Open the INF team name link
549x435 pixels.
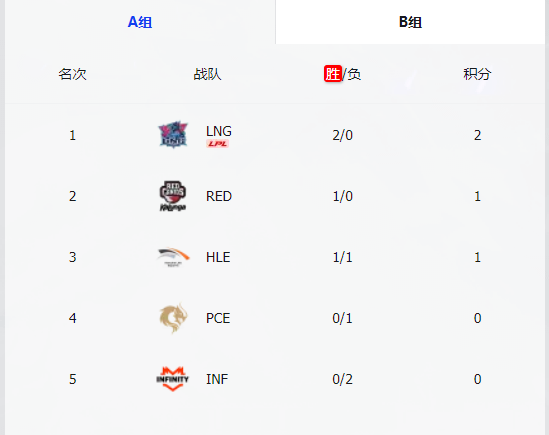pos(217,379)
